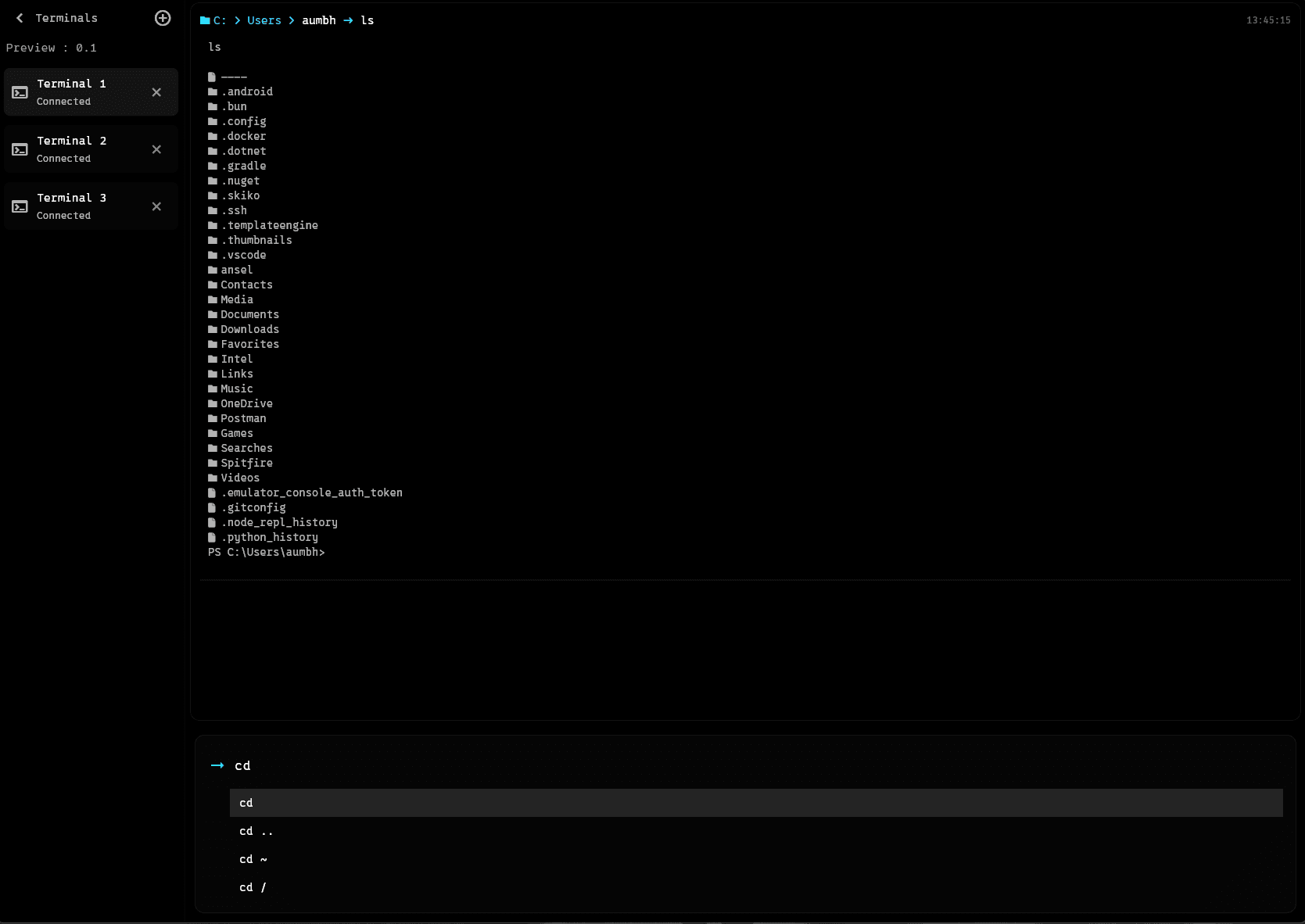Click the folder icon next to .android
Image resolution: width=1305 pixels, height=924 pixels.
point(212,91)
